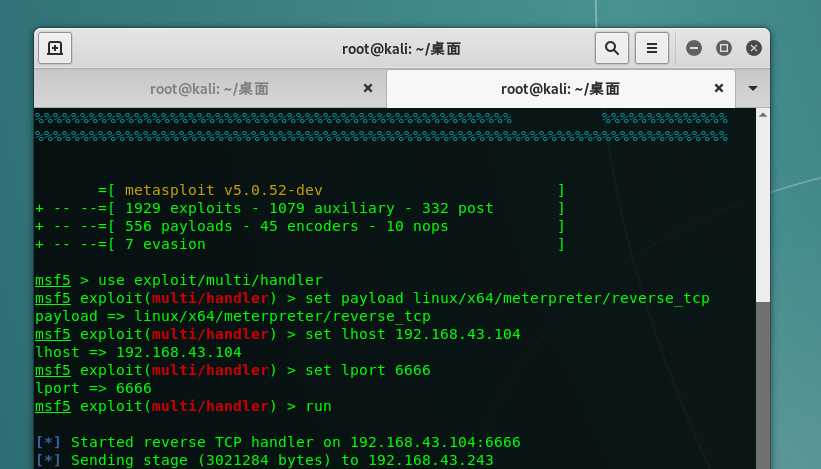Click the metasploit v5.0.52-dev banner text
Viewport: 821px width, 469px height.
pyautogui.click(x=224, y=190)
